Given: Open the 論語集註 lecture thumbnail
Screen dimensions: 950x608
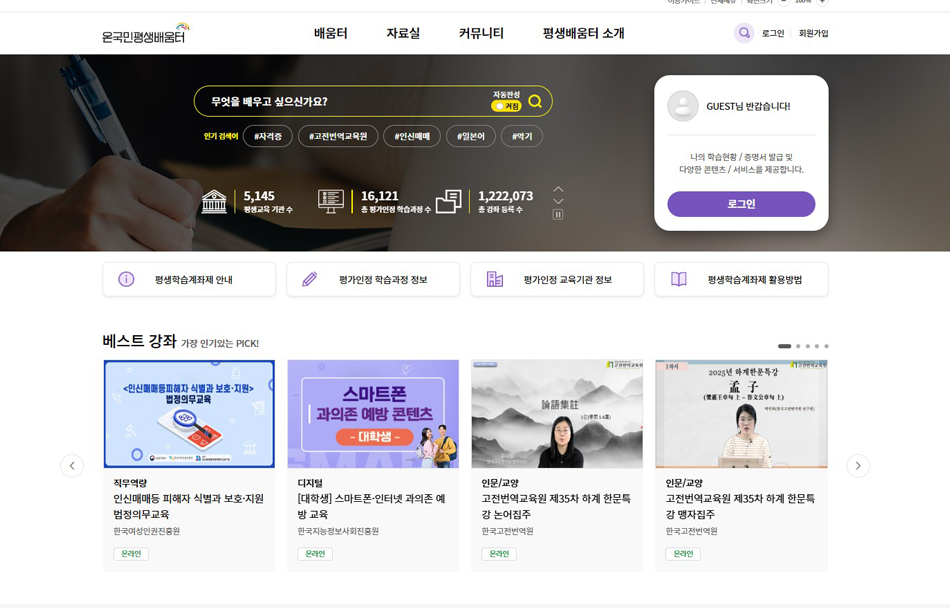Looking at the screenshot, I should tap(557, 414).
